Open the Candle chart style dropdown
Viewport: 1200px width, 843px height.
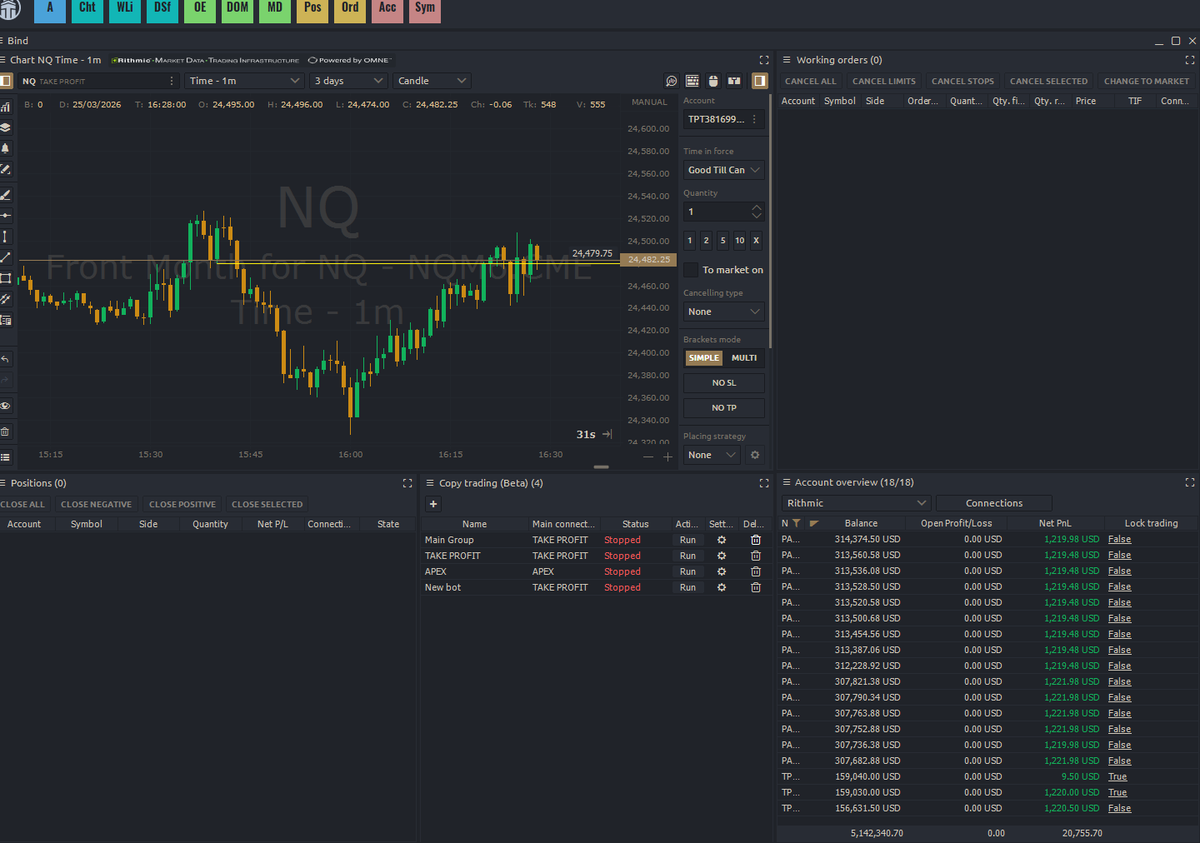(x=432, y=81)
